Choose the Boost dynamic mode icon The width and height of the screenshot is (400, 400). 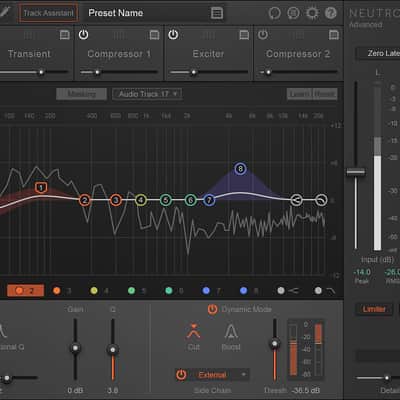[x=231, y=332]
